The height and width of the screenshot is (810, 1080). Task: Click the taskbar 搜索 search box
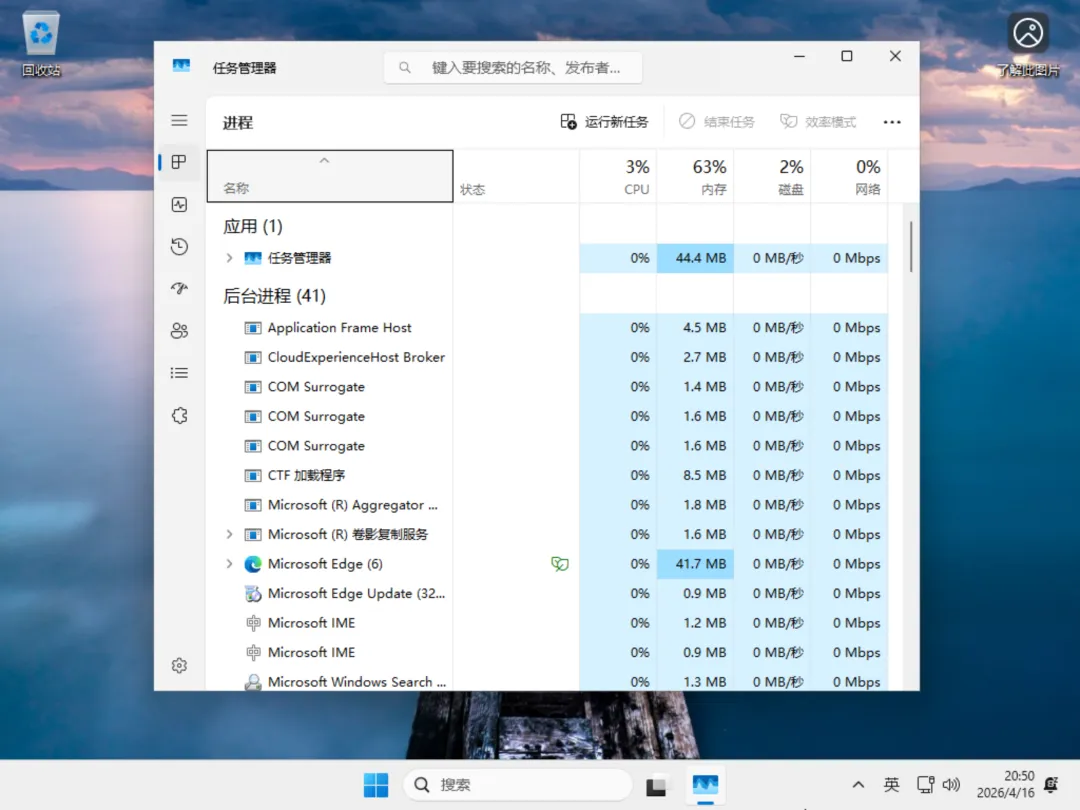pyautogui.click(x=517, y=785)
